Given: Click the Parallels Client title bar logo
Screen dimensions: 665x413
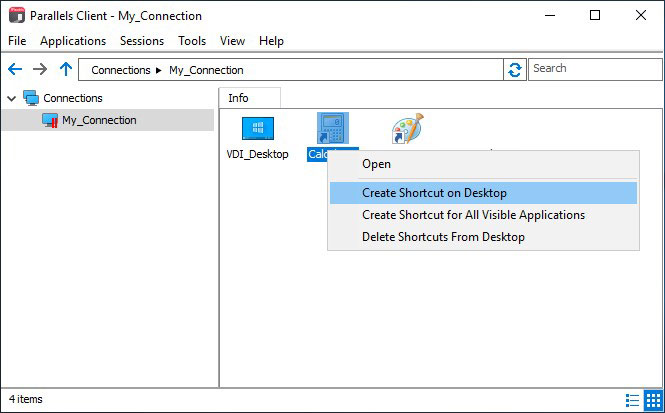Looking at the screenshot, I should pyautogui.click(x=17, y=16).
